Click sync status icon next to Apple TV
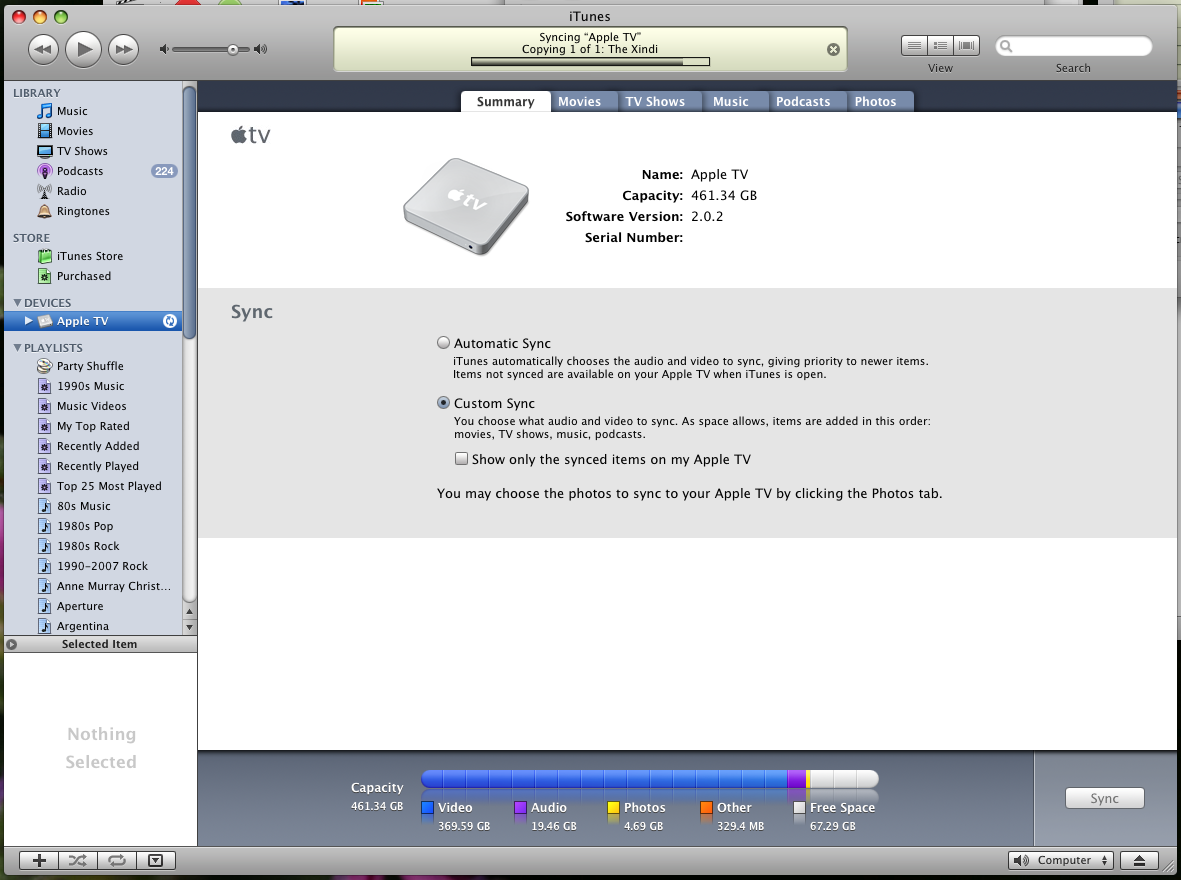1181x880 pixels. [169, 321]
